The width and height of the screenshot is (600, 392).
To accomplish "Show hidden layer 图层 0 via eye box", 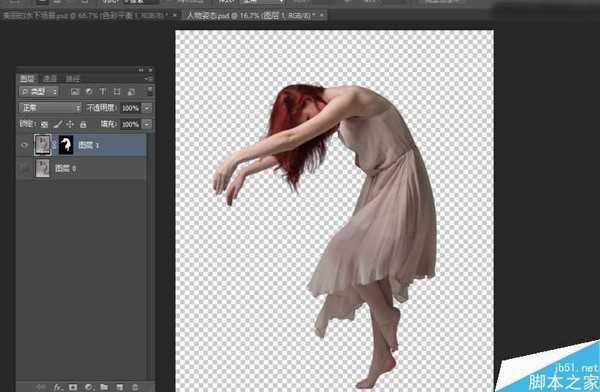I will coord(24,168).
